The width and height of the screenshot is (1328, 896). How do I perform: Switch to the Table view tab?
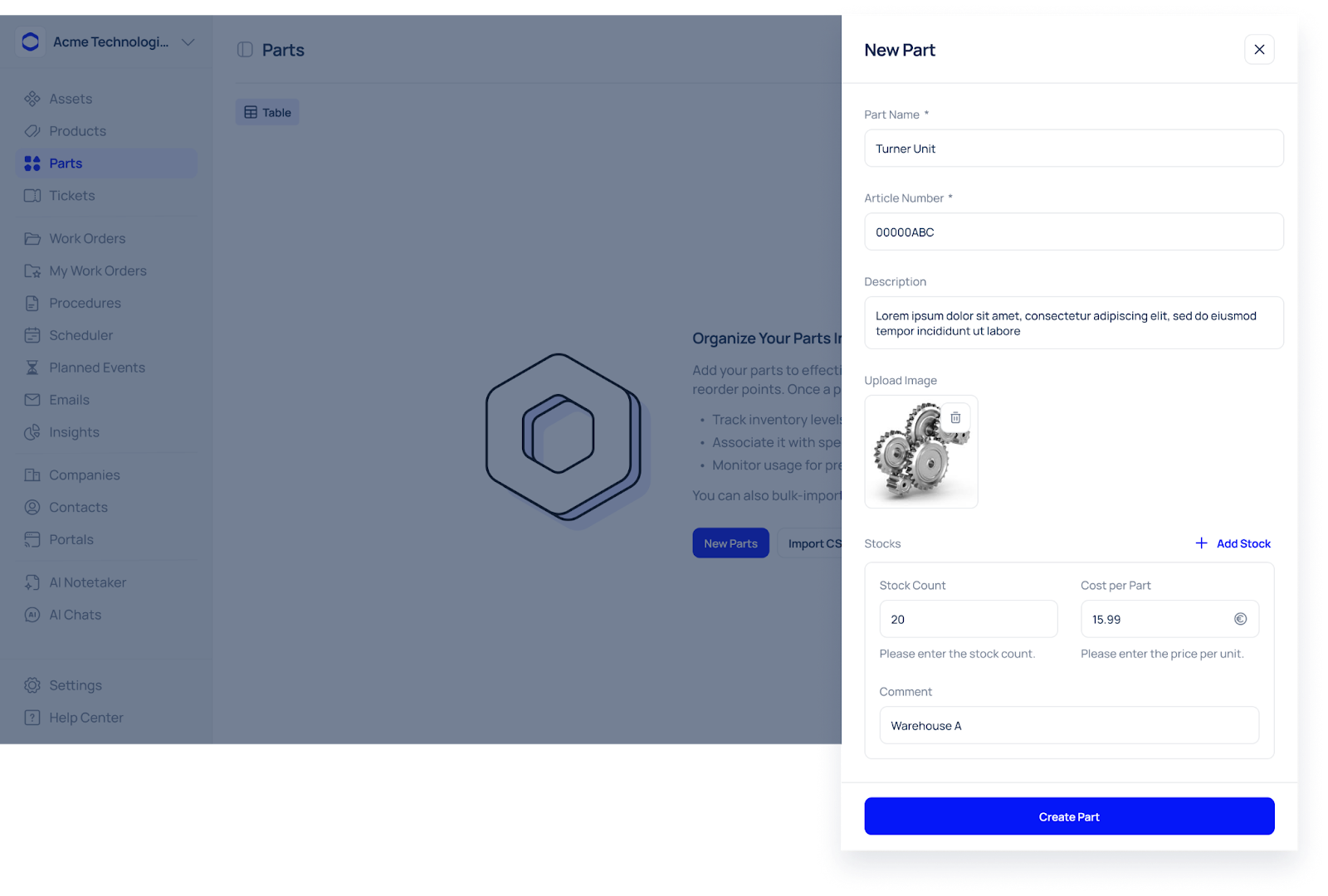(x=267, y=113)
